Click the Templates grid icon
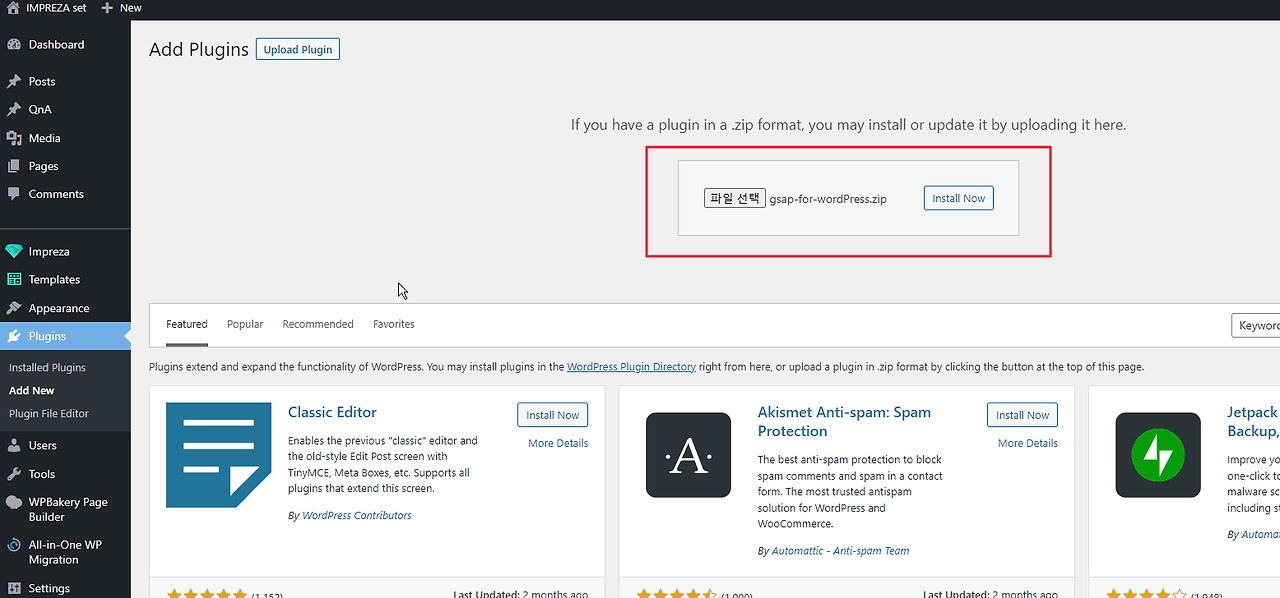This screenshot has width=1280, height=598. pos(14,280)
